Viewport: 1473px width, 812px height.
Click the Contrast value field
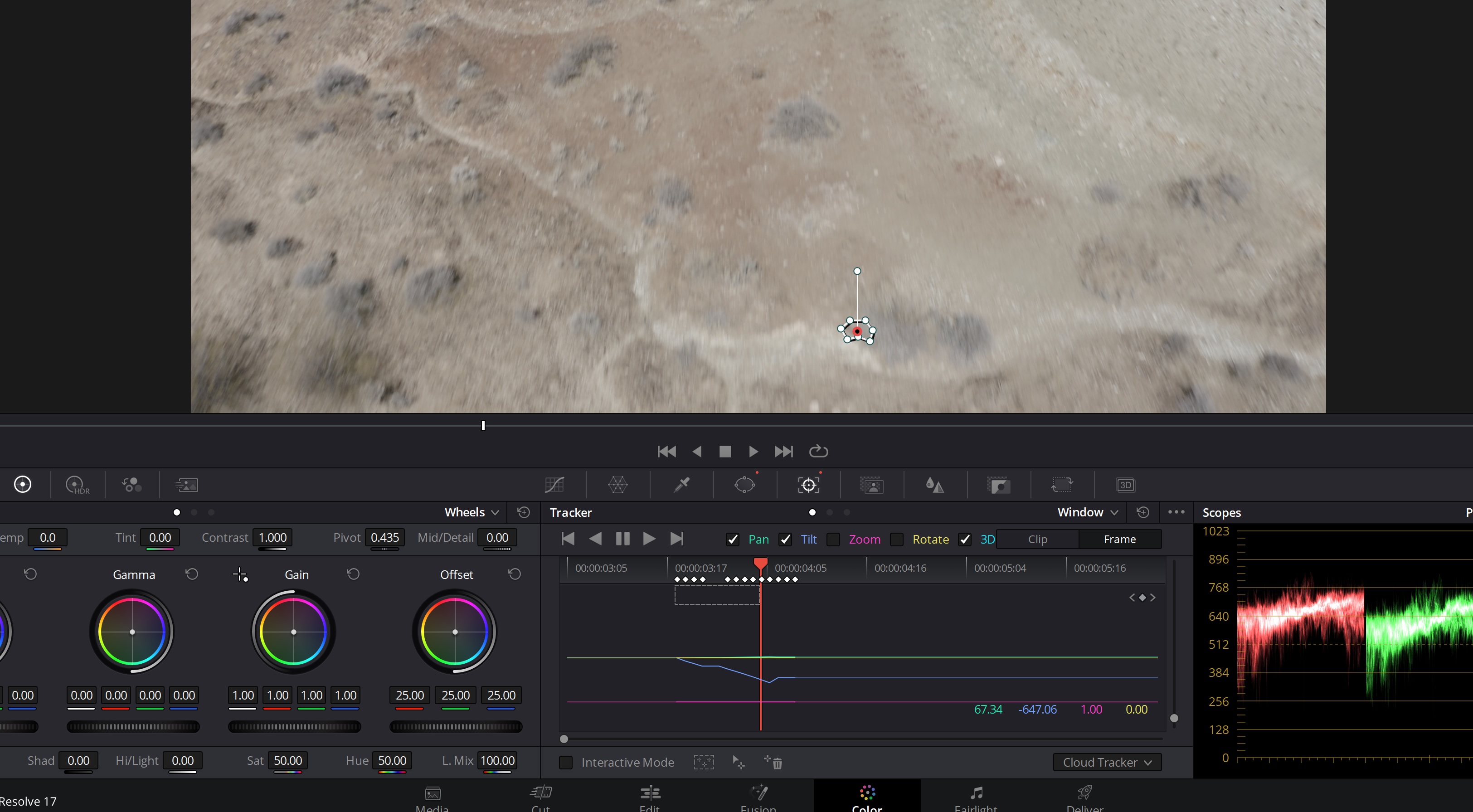[x=273, y=538]
